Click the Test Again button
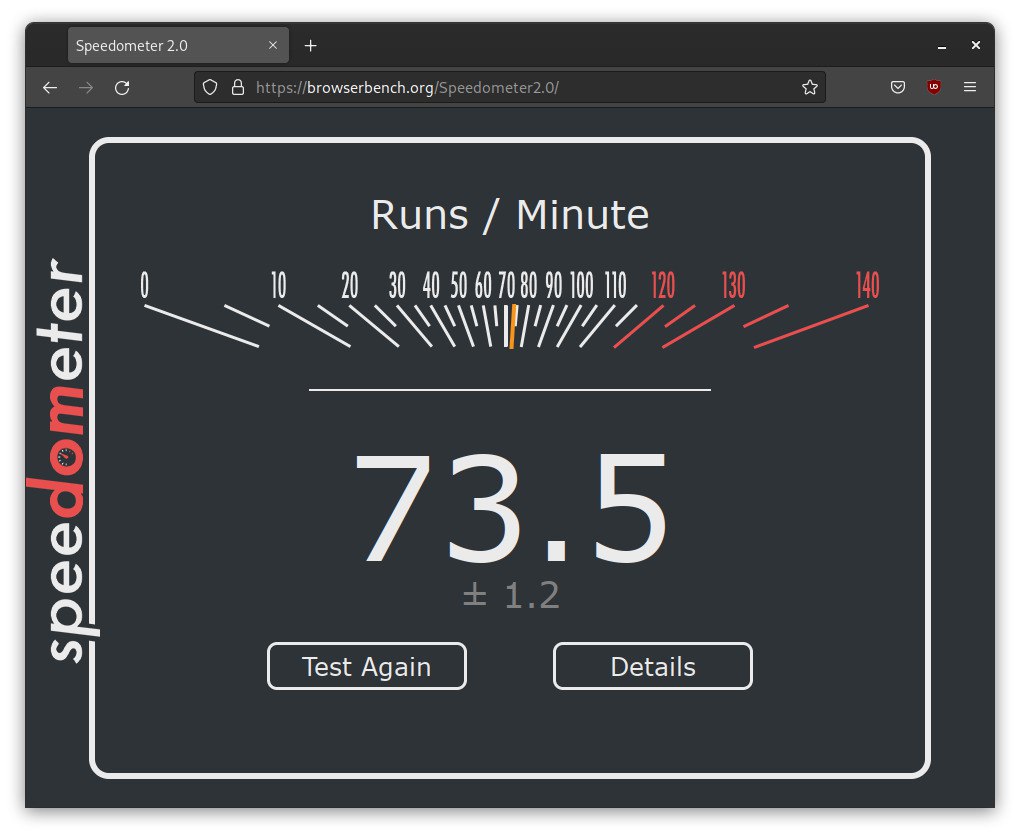The image size is (1020, 836). [367, 666]
